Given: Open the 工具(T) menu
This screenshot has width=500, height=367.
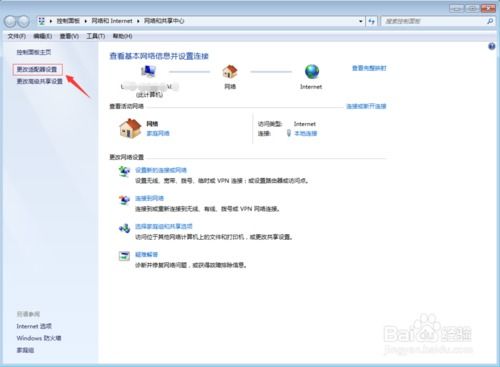Looking at the screenshot, I should pos(96,36).
